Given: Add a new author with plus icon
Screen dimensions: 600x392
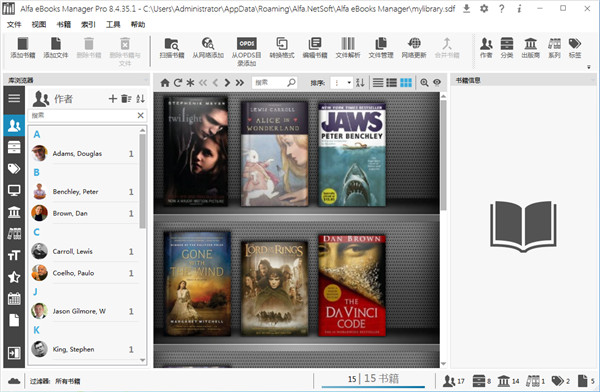Looking at the screenshot, I should pyautogui.click(x=112, y=99).
